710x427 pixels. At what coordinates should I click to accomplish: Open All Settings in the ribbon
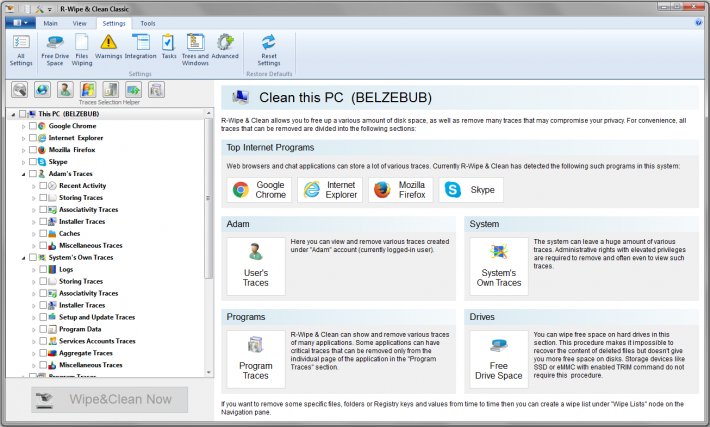pyautogui.click(x=21, y=50)
